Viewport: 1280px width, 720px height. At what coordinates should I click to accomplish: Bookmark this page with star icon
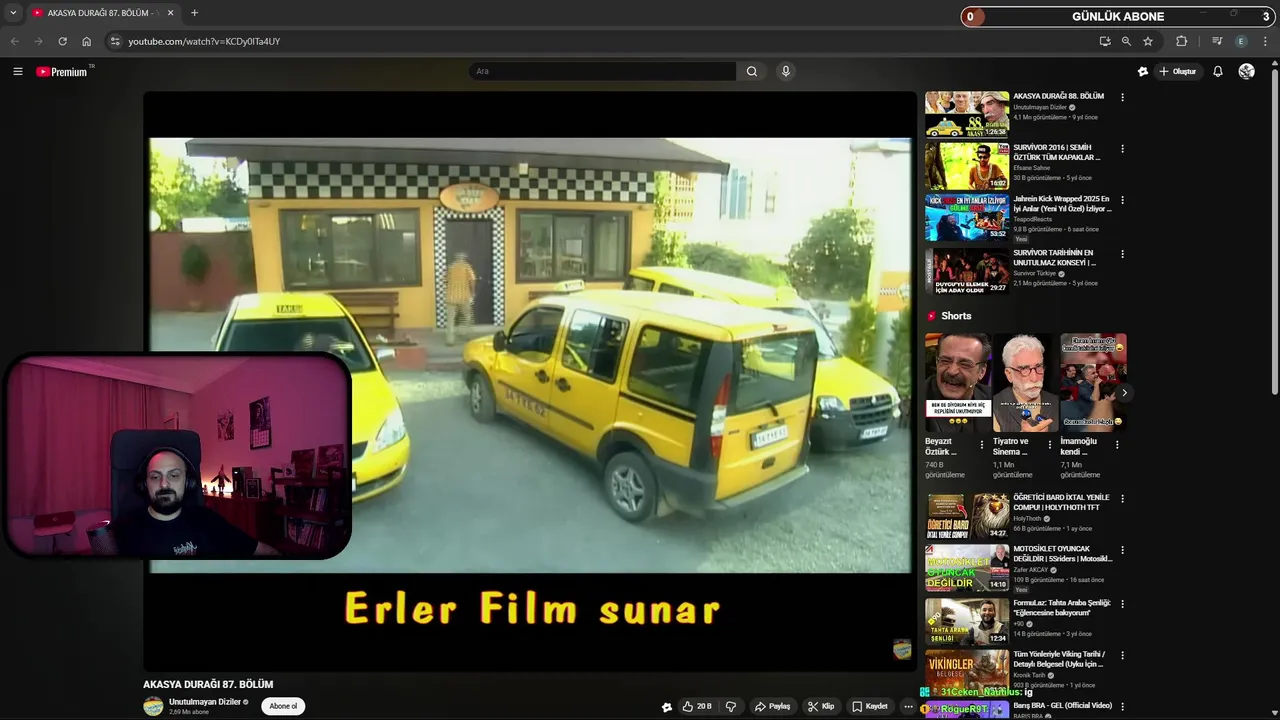[1148, 41]
